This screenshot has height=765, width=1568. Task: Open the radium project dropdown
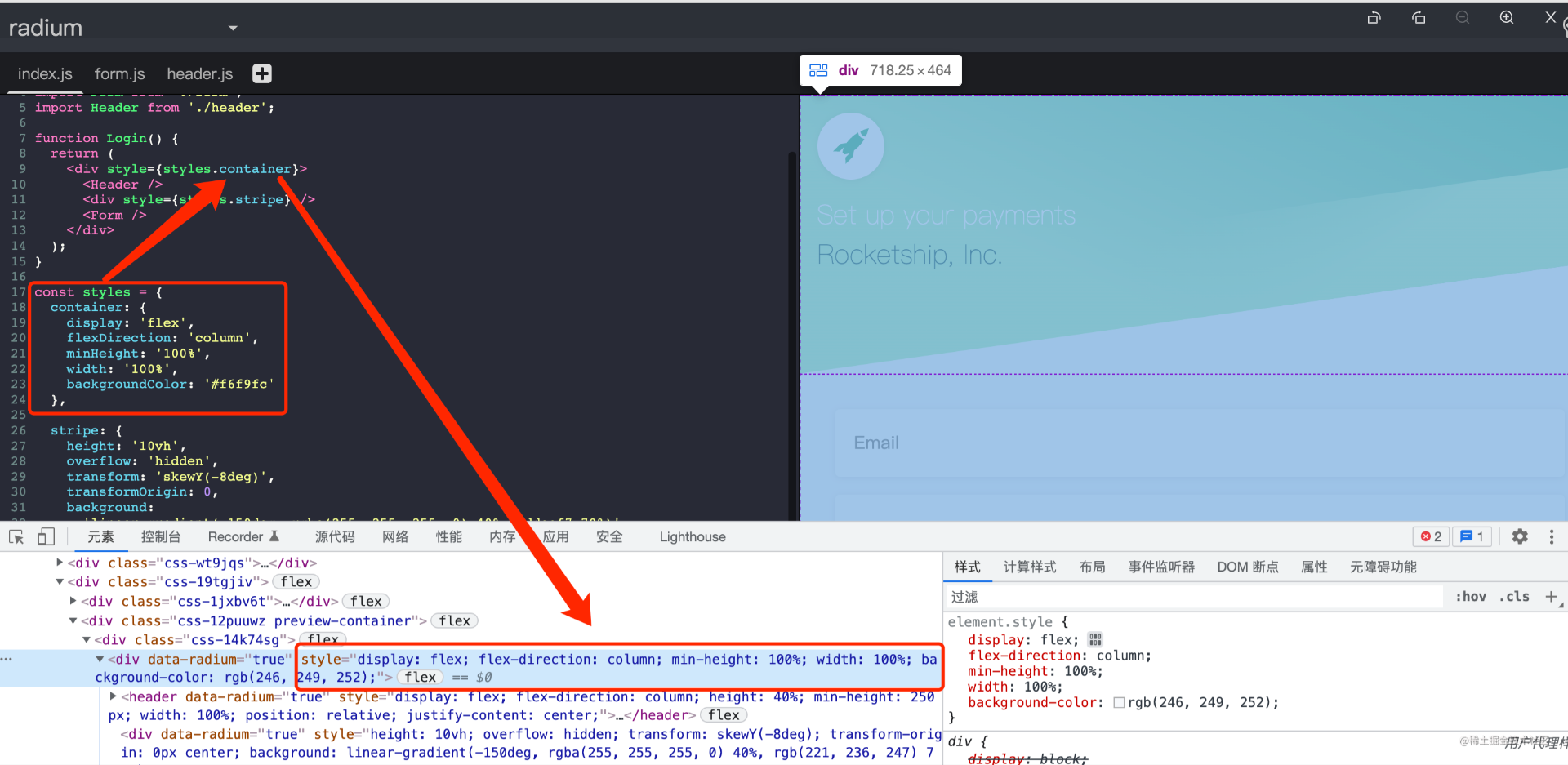[x=233, y=28]
